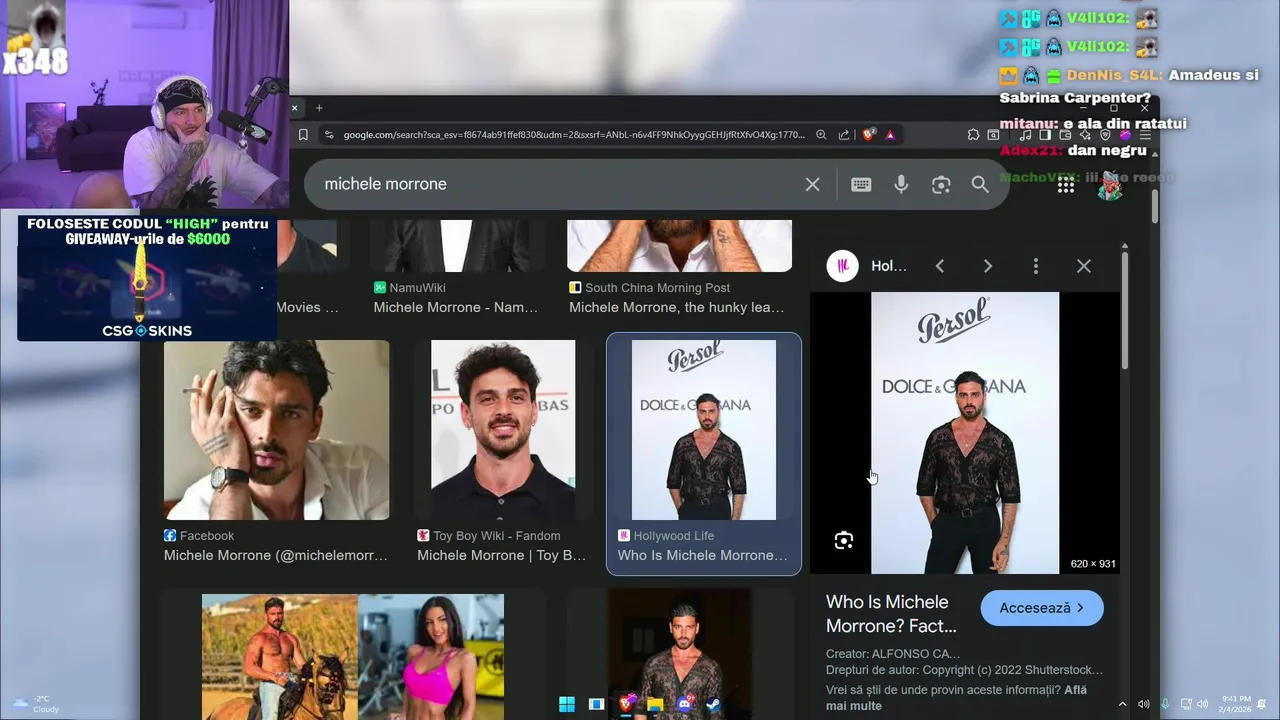Open Discord from the taskbar

point(685,704)
